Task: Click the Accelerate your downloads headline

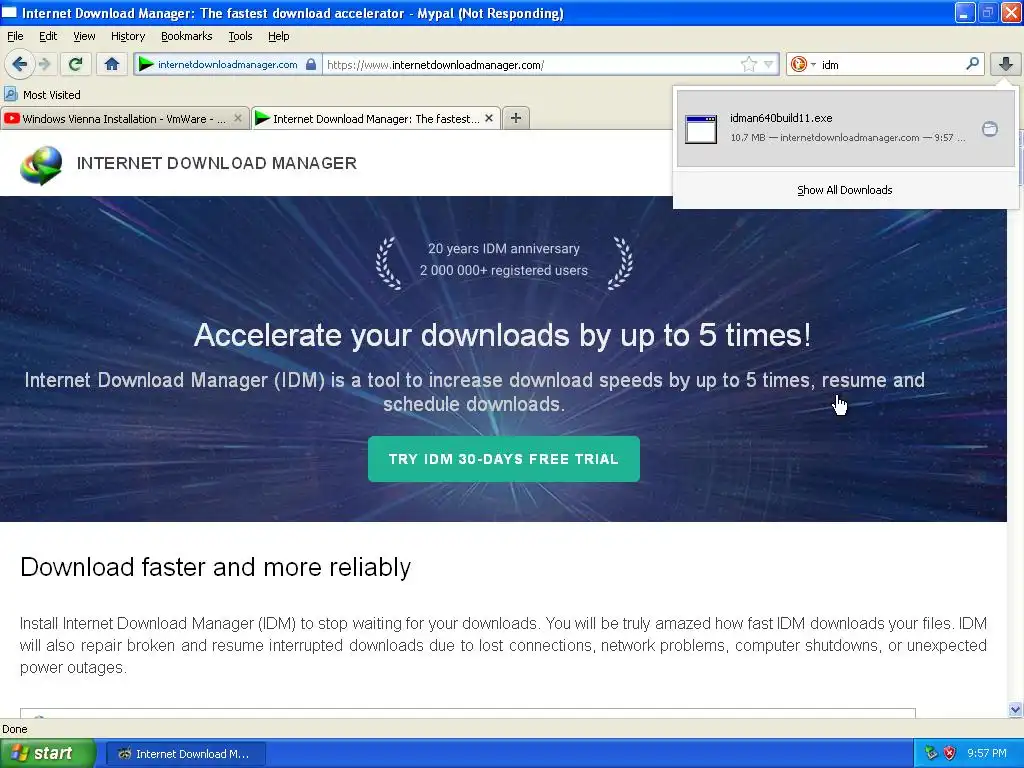Action: 503,335
